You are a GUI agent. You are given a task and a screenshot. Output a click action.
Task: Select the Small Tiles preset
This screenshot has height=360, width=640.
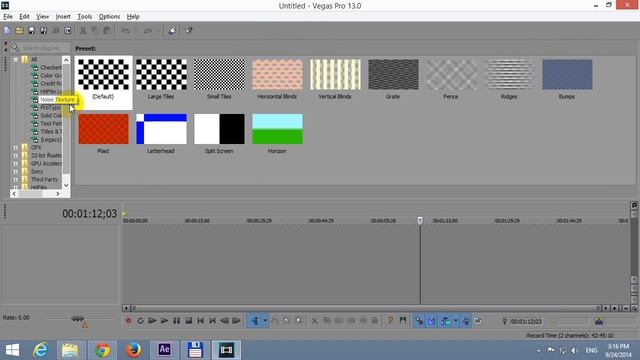point(219,80)
